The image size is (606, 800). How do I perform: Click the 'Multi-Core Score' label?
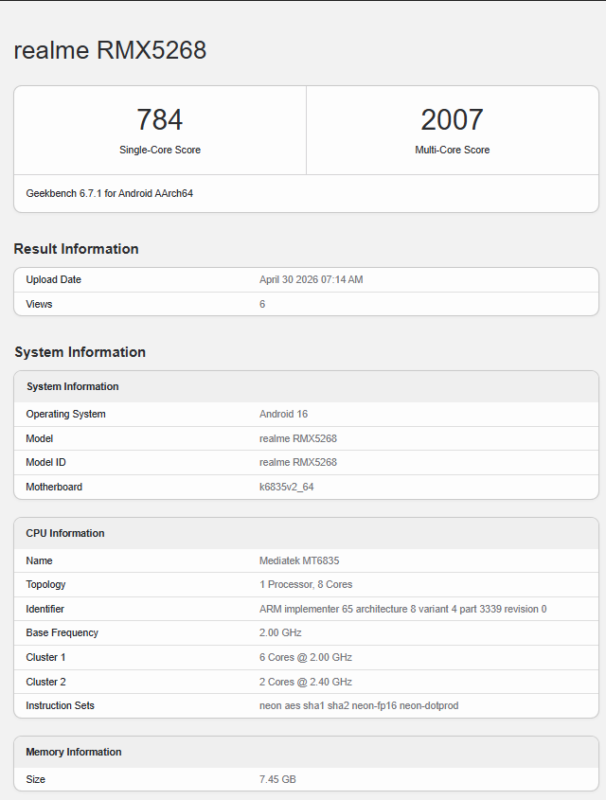452,150
